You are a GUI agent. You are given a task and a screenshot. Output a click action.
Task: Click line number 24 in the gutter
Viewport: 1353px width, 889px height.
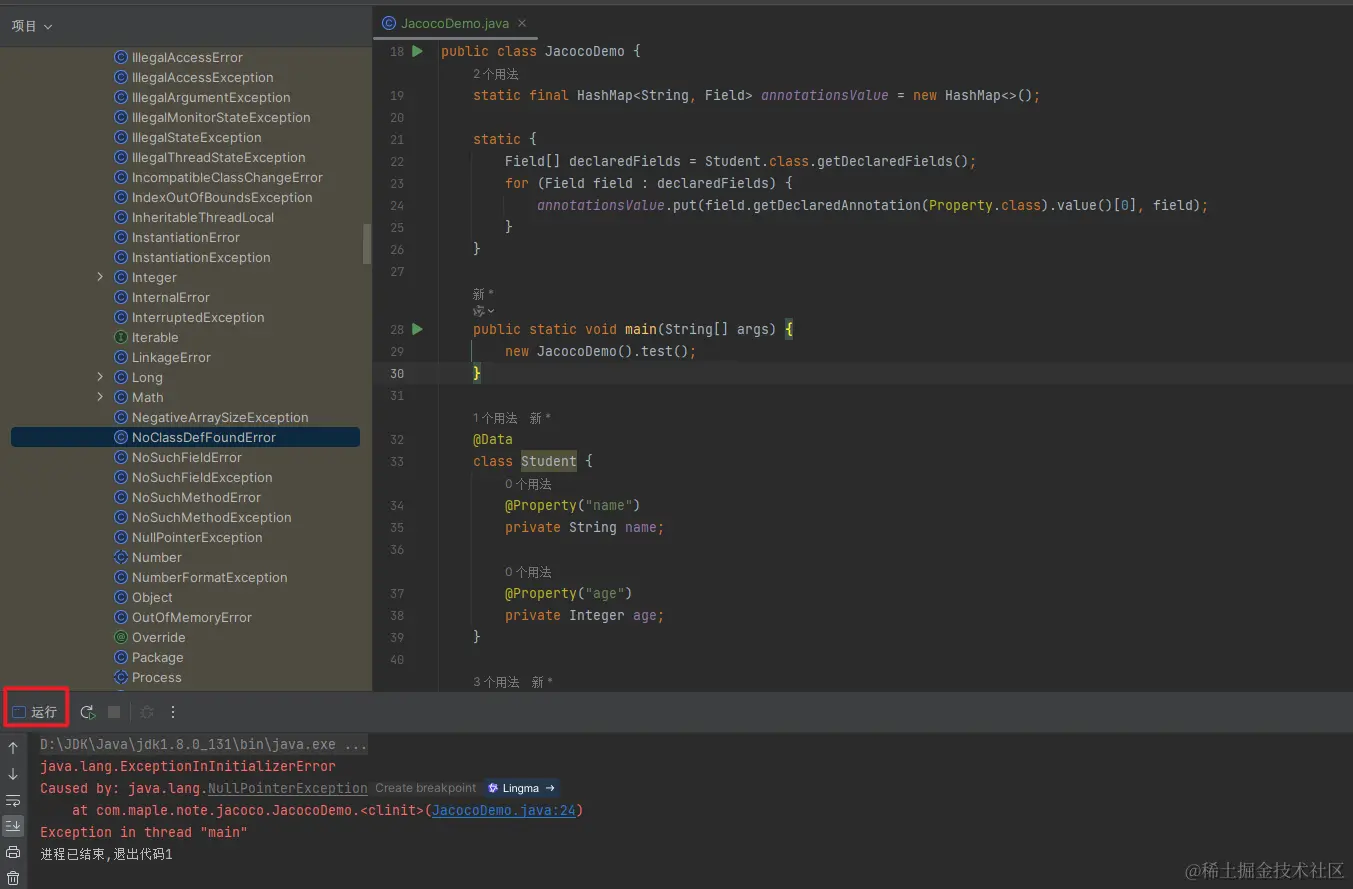coord(397,206)
